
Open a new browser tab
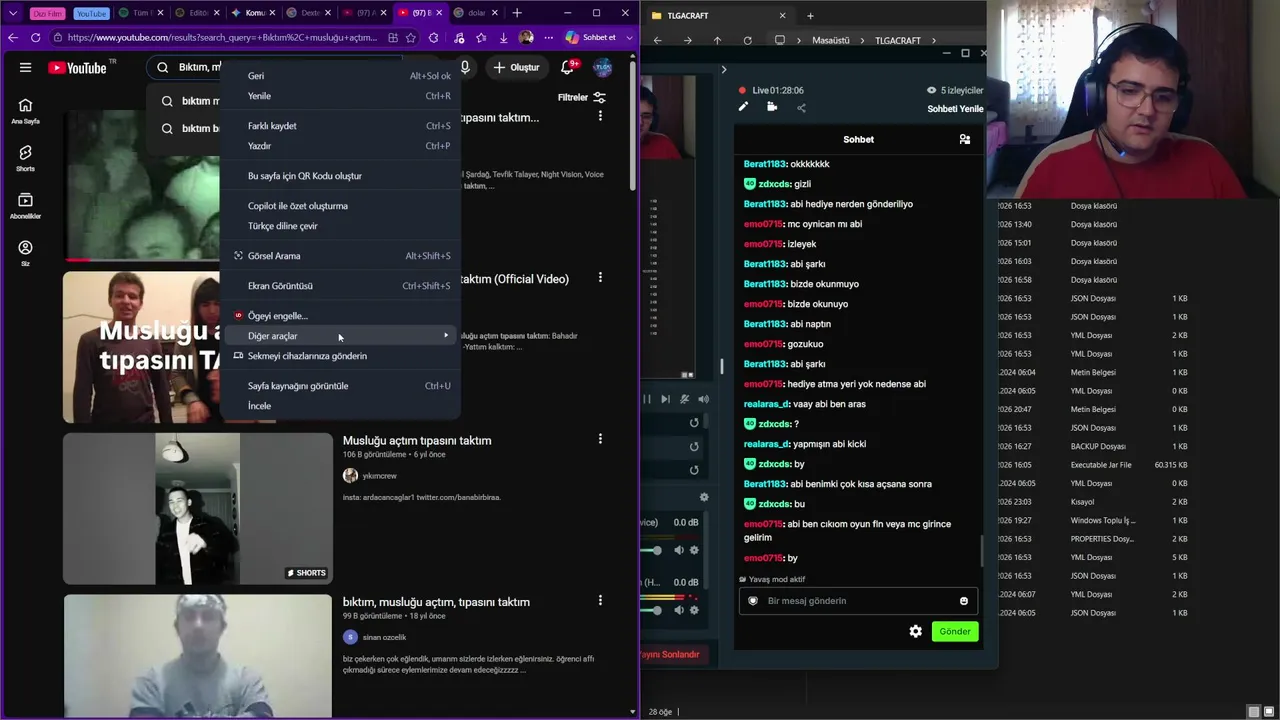pyautogui.click(x=517, y=13)
